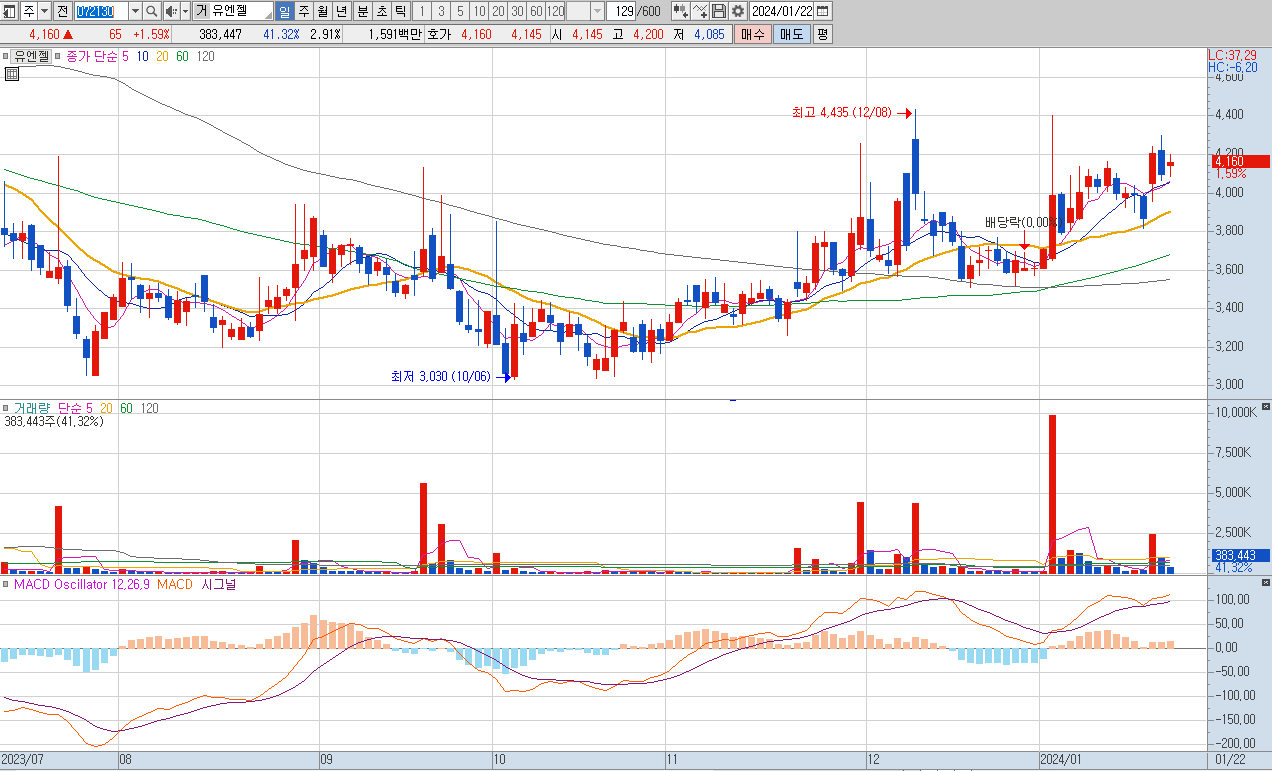
Task: Select weekly 주 period next to 일
Action: (303, 11)
